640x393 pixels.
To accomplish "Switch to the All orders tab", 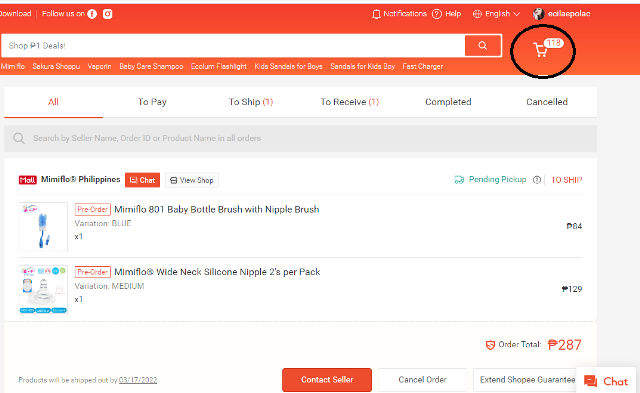I will (x=53, y=102).
